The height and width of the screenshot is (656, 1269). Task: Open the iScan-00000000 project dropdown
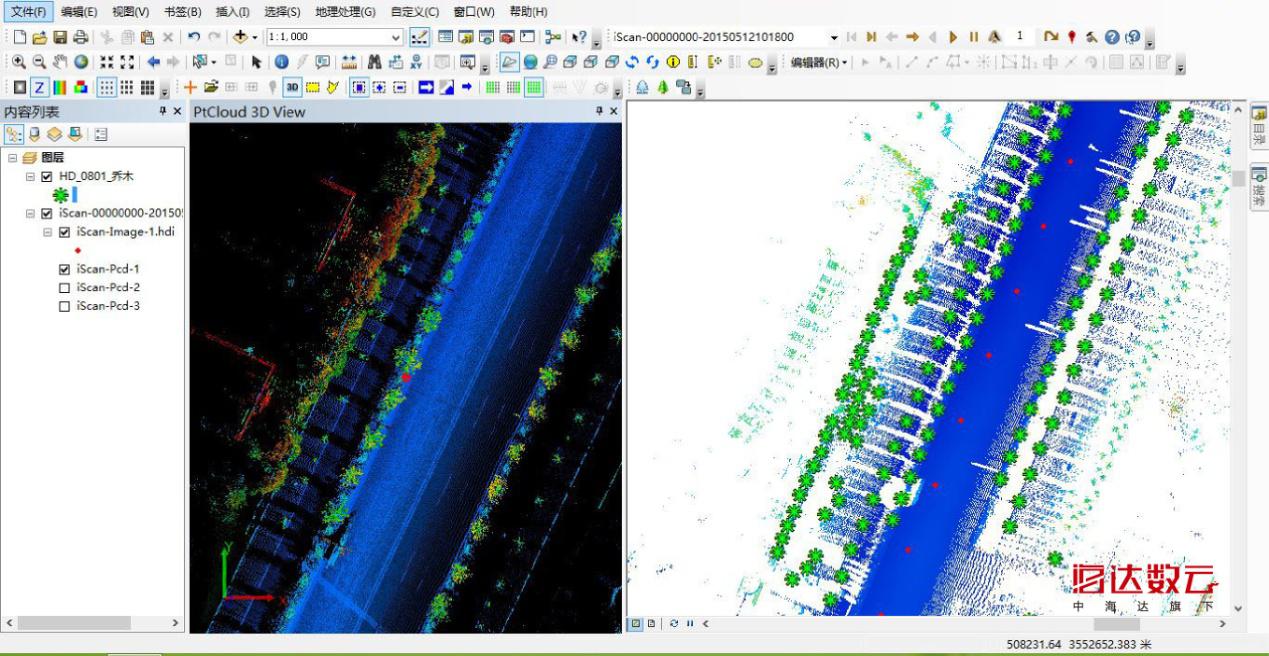click(x=833, y=37)
